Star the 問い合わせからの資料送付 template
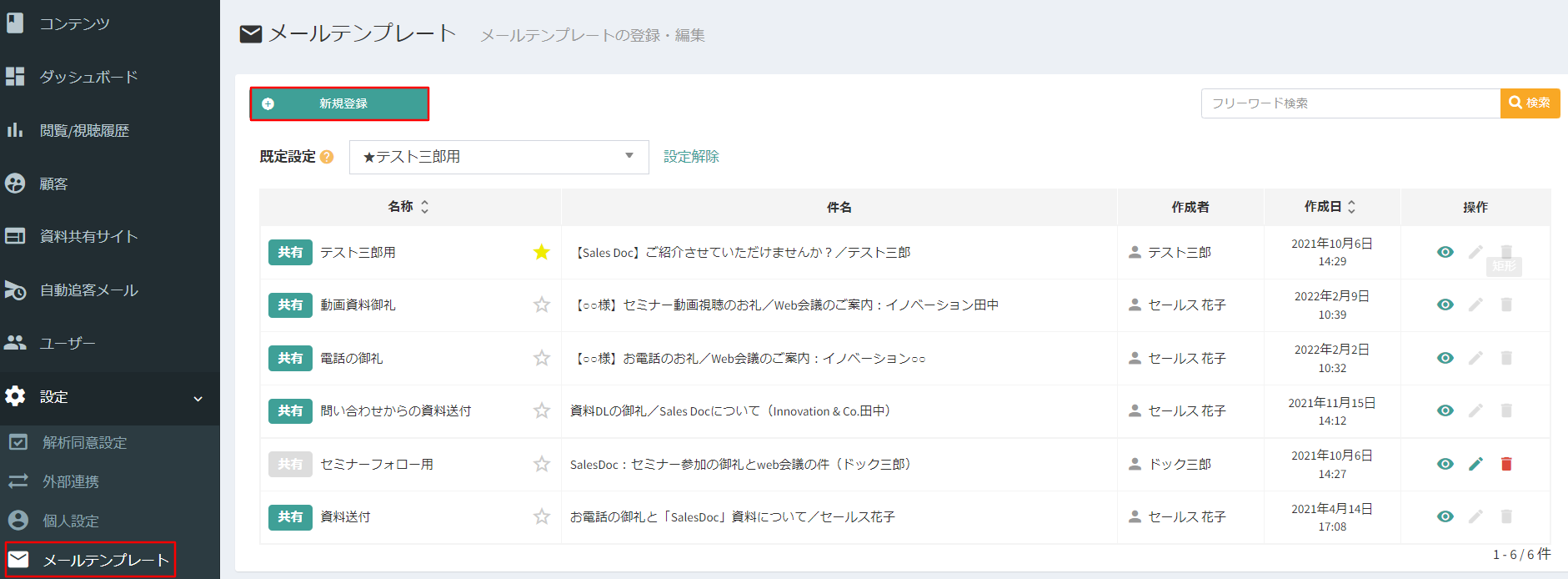Screen dimensions: 1568x579 542,410
